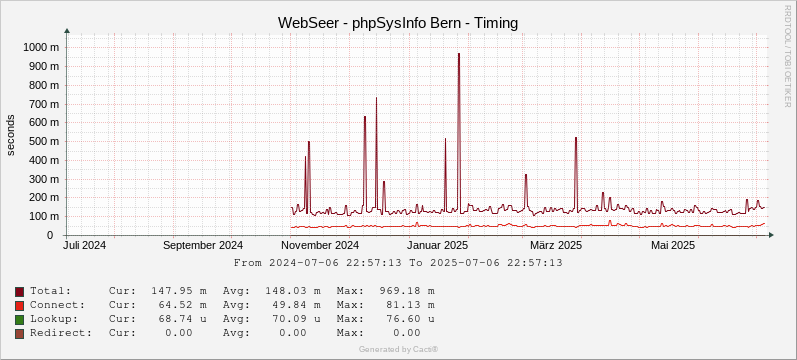
Task: Click the Total Cur value '147.95 m'
Action: click(179, 291)
